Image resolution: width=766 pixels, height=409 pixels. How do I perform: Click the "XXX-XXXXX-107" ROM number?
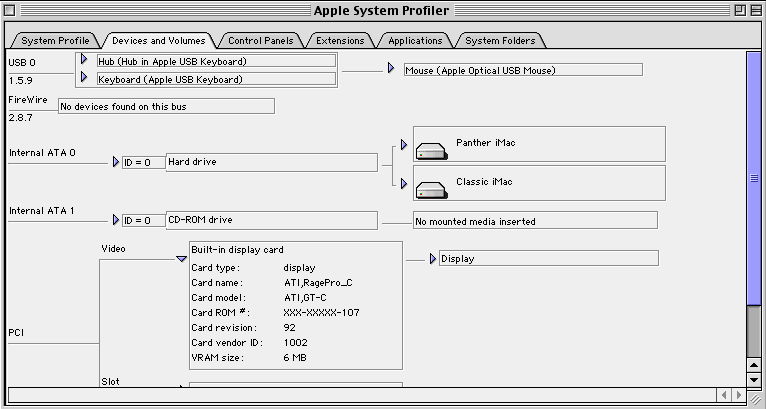pyautogui.click(x=321, y=313)
